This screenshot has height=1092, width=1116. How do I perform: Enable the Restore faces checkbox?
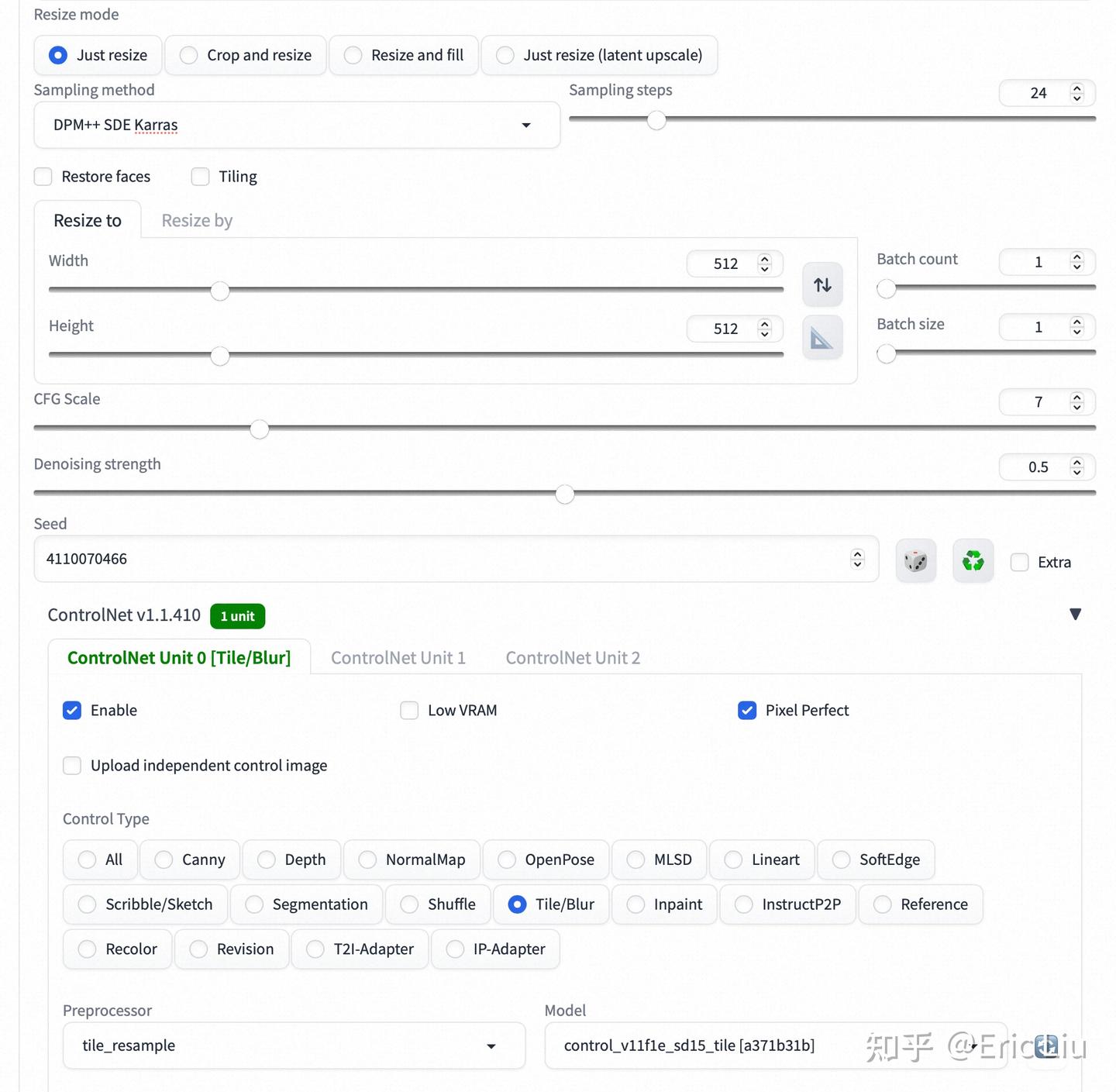43,177
